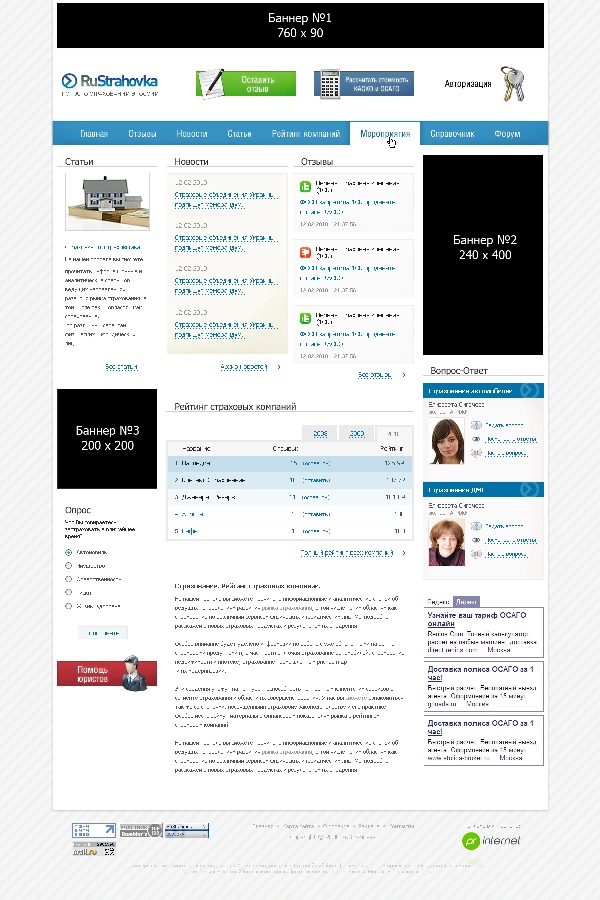Open Главная in the navigation bar

click(94, 134)
